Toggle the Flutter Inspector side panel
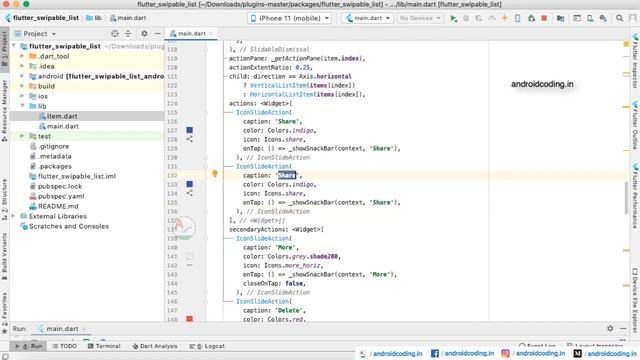This screenshot has height=360, width=640. (635, 61)
